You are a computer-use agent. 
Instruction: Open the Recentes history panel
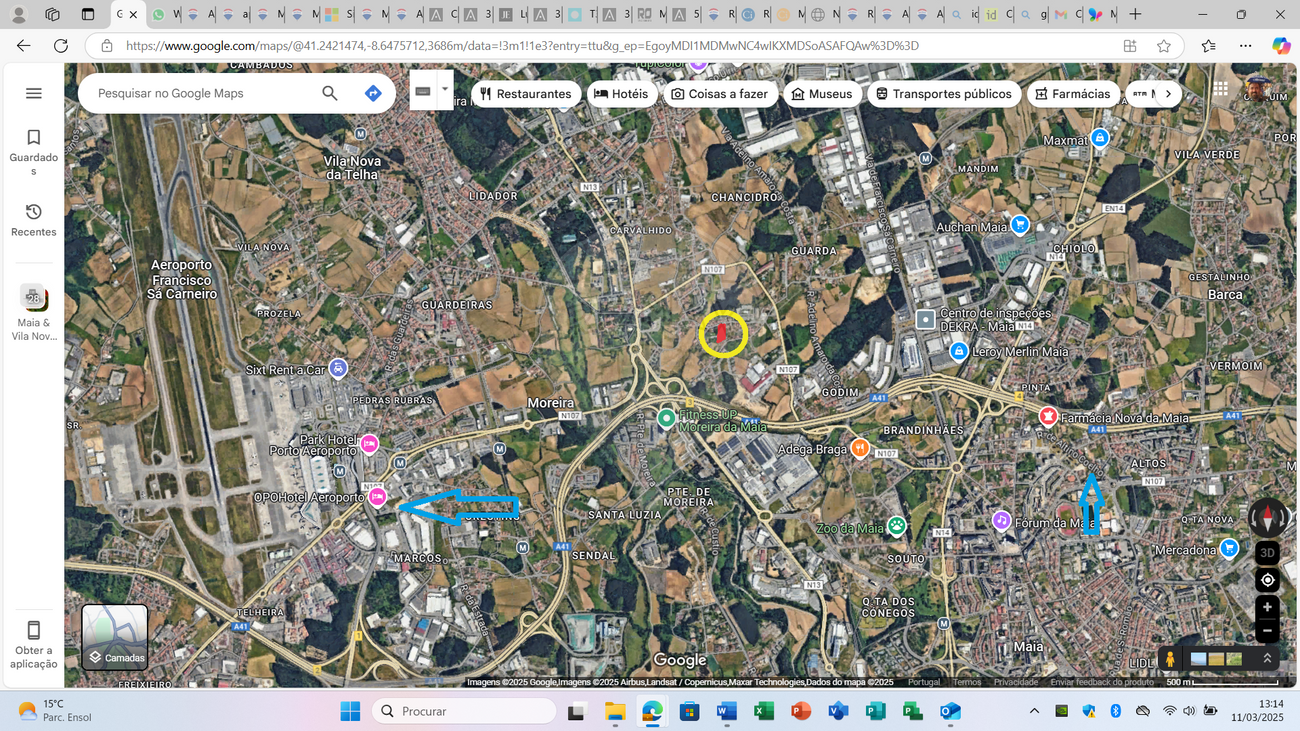34,220
